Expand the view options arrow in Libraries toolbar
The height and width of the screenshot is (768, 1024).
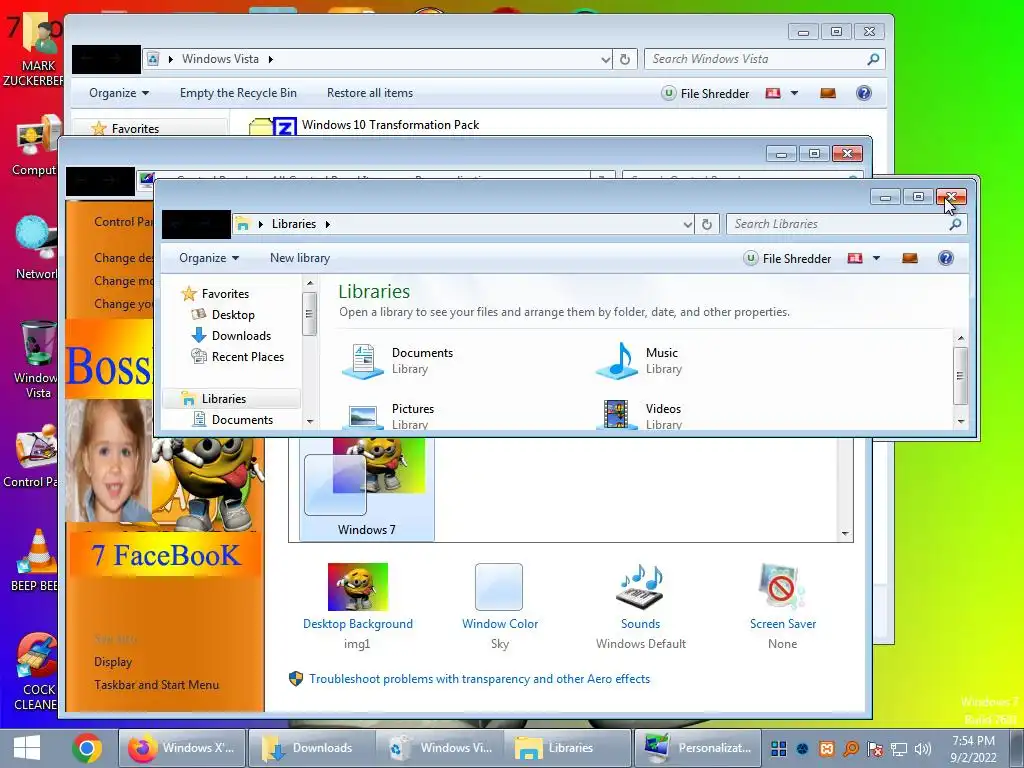click(x=876, y=259)
